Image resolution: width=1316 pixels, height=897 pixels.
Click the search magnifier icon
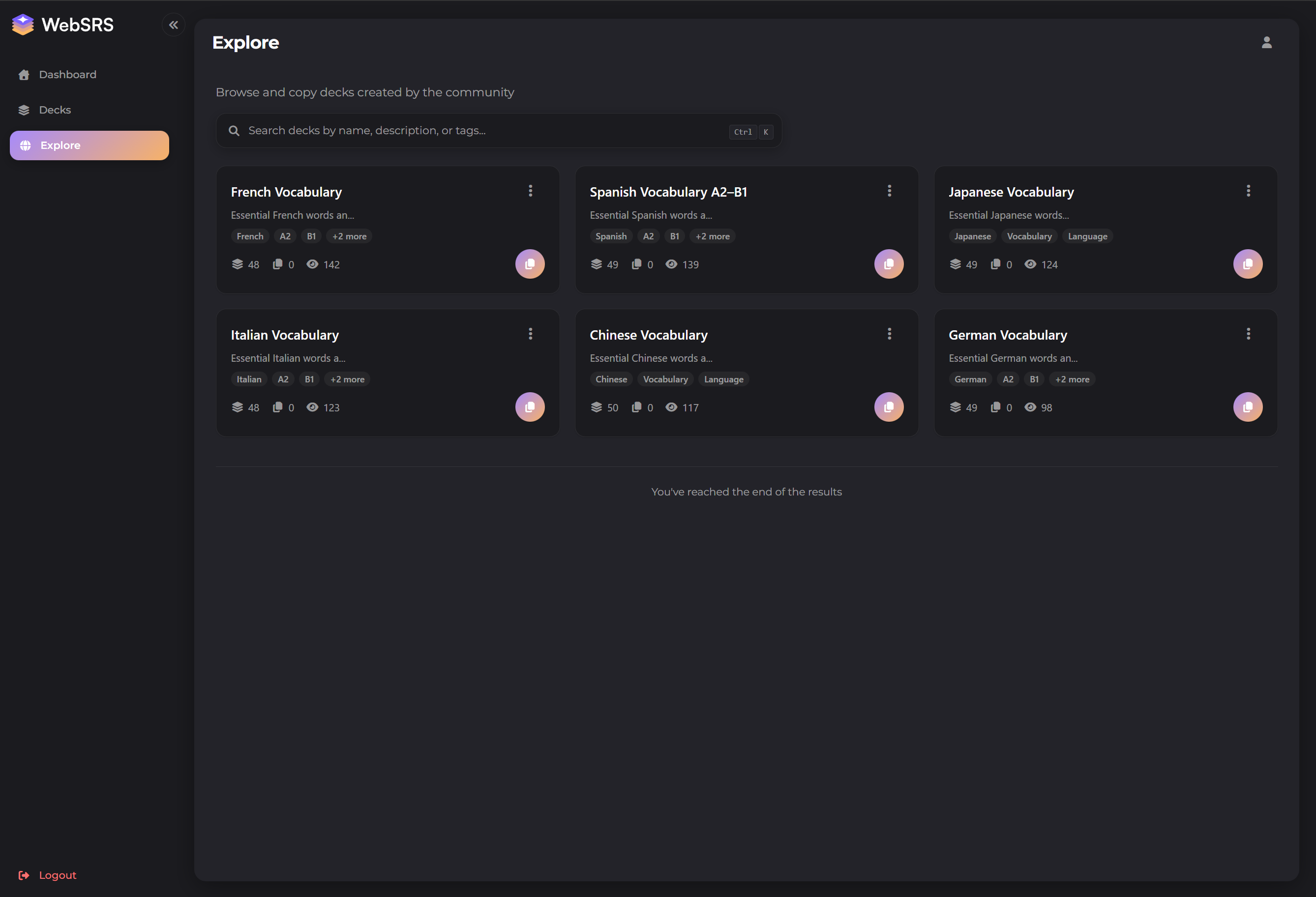point(233,131)
